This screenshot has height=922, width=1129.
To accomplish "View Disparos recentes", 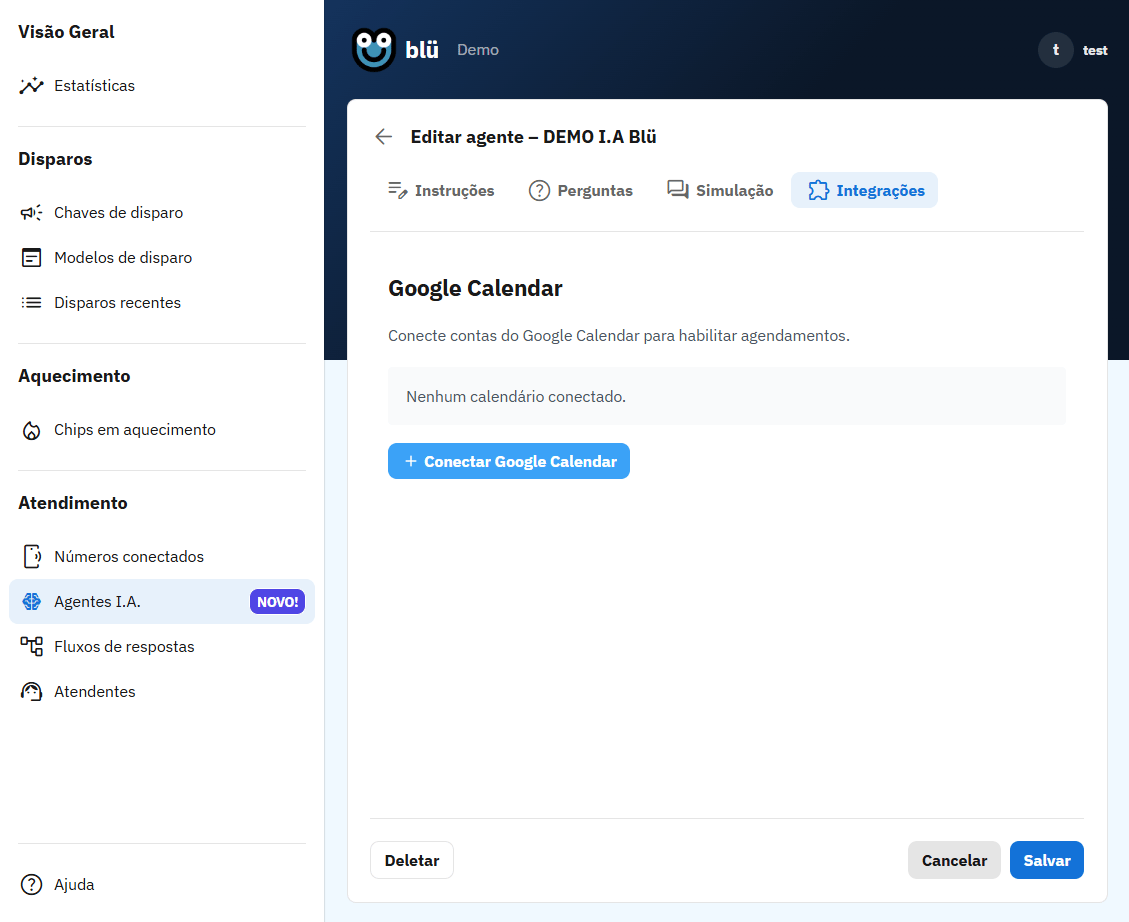I will click(162, 302).
